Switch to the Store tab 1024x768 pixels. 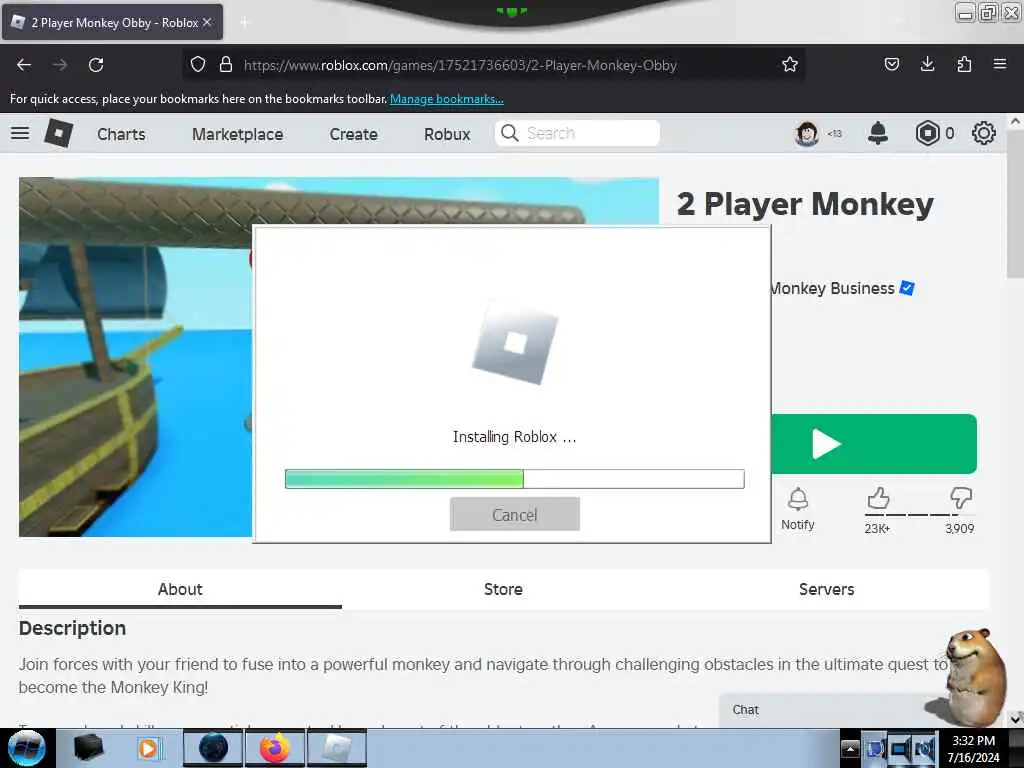coord(503,589)
